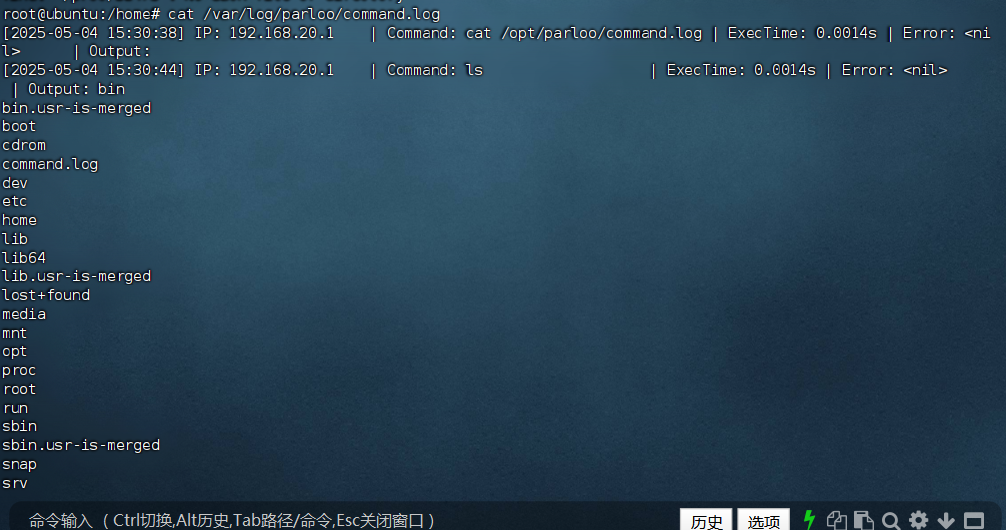The image size is (1006, 530).
Task: Click the lost+found line in output
Action: [46, 295]
